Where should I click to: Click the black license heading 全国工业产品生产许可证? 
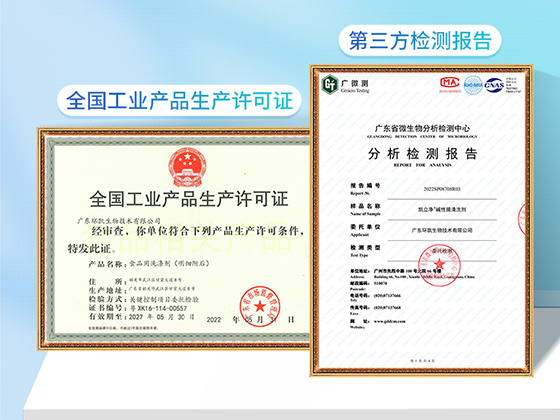(x=189, y=199)
